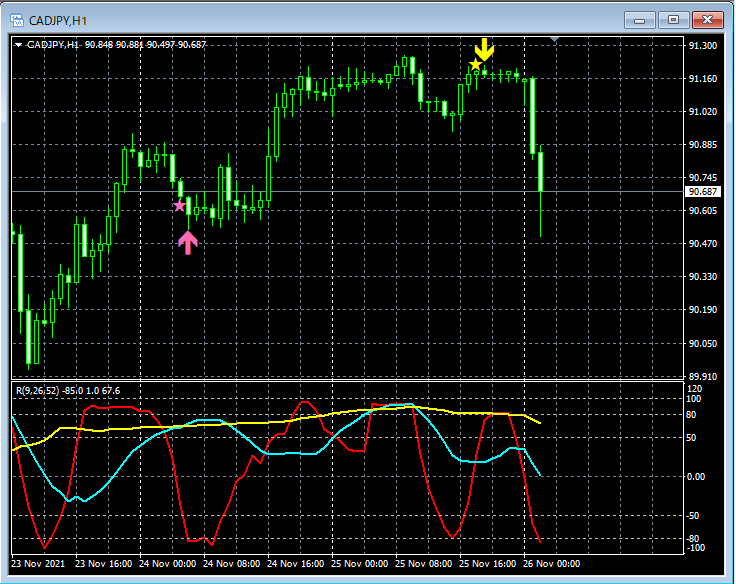This screenshot has width=736, height=584.
Task: Click the current price label 90.687
Action: coord(703,192)
